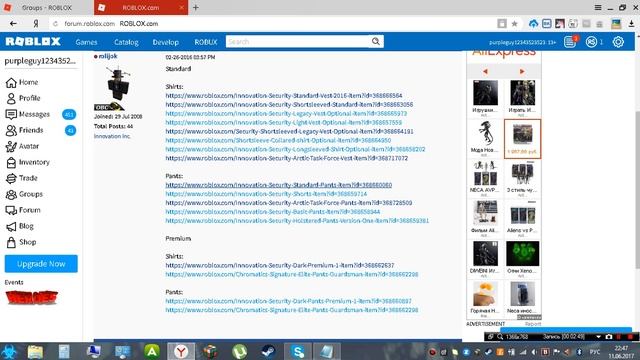The image size is (640, 360).
Task: Open Arctic-Task-Force-Vest item link
Action: pyautogui.click(x=287, y=158)
